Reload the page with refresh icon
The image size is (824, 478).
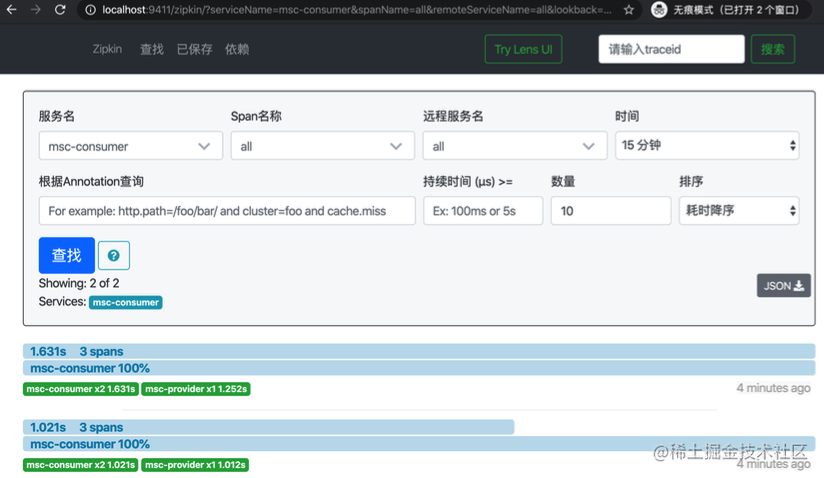(x=60, y=9)
